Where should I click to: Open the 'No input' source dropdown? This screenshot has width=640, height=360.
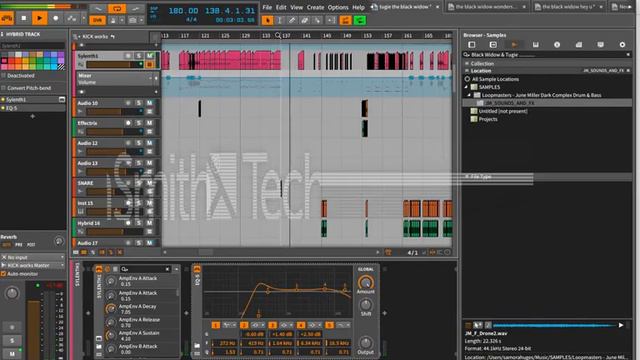click(x=33, y=257)
